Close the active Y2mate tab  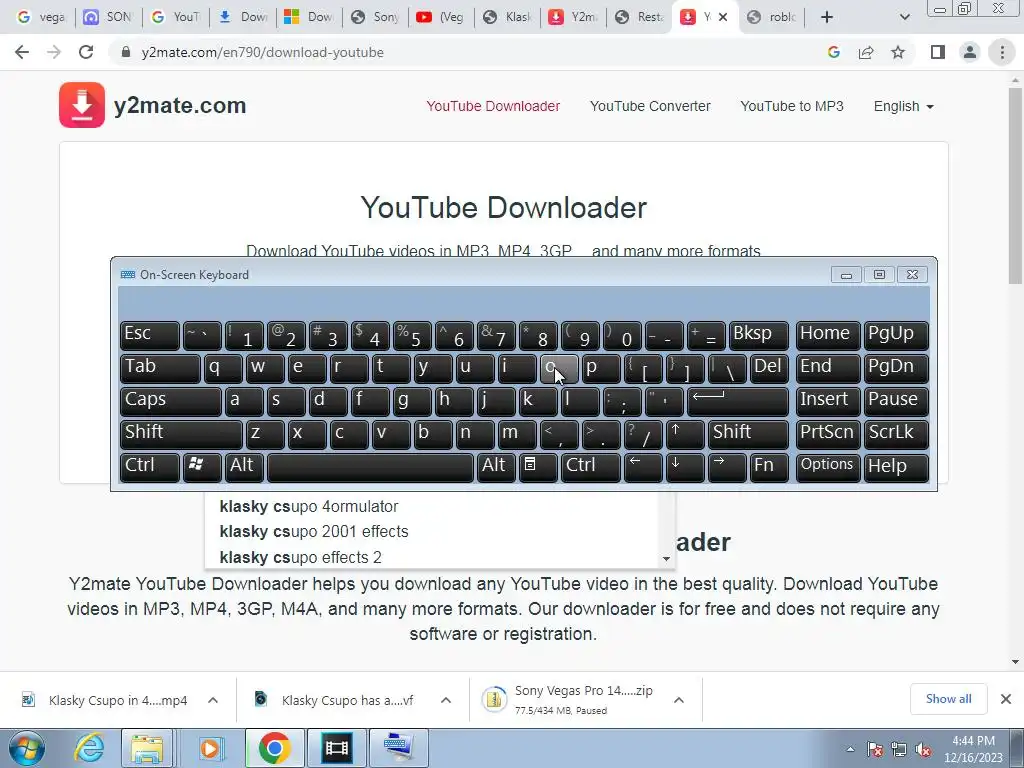coord(723,17)
